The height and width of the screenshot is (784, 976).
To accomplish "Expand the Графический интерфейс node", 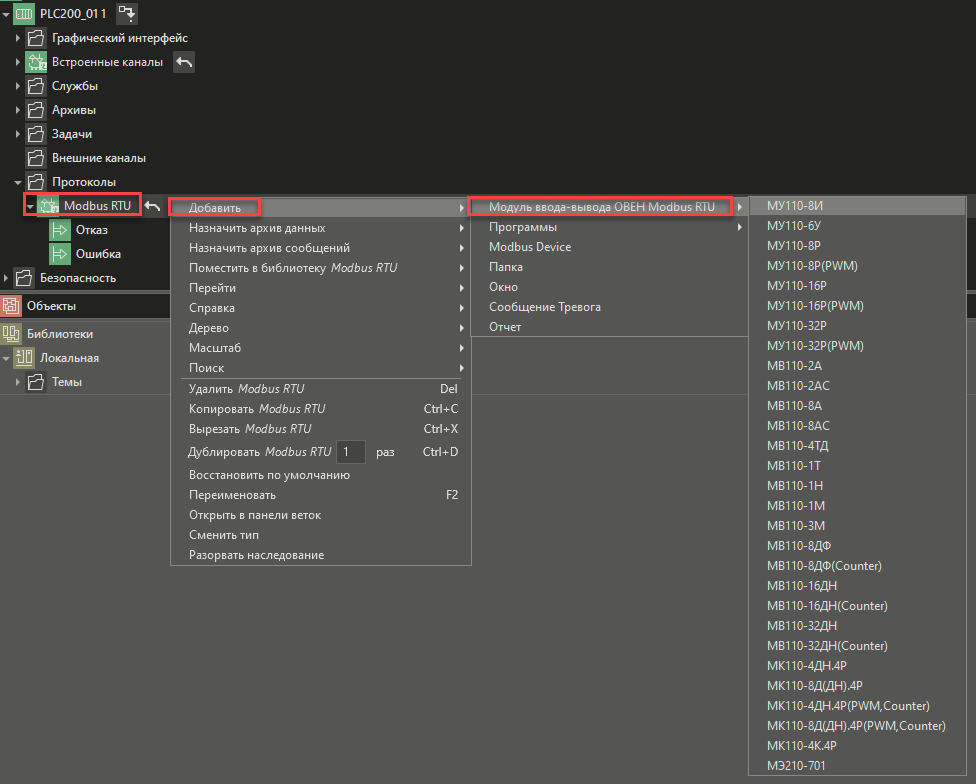I will (18, 38).
